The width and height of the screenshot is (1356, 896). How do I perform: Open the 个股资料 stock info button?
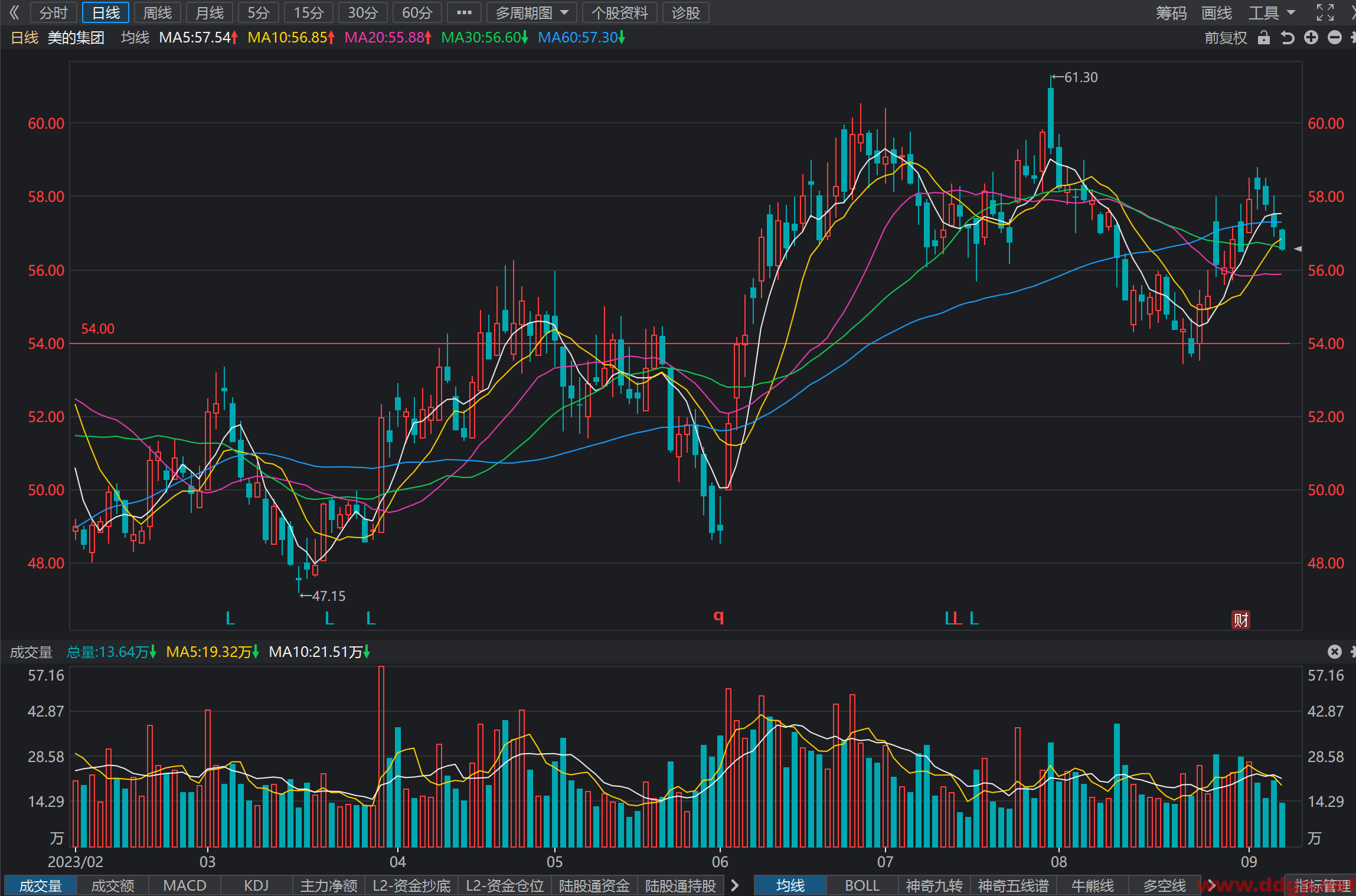pos(620,12)
